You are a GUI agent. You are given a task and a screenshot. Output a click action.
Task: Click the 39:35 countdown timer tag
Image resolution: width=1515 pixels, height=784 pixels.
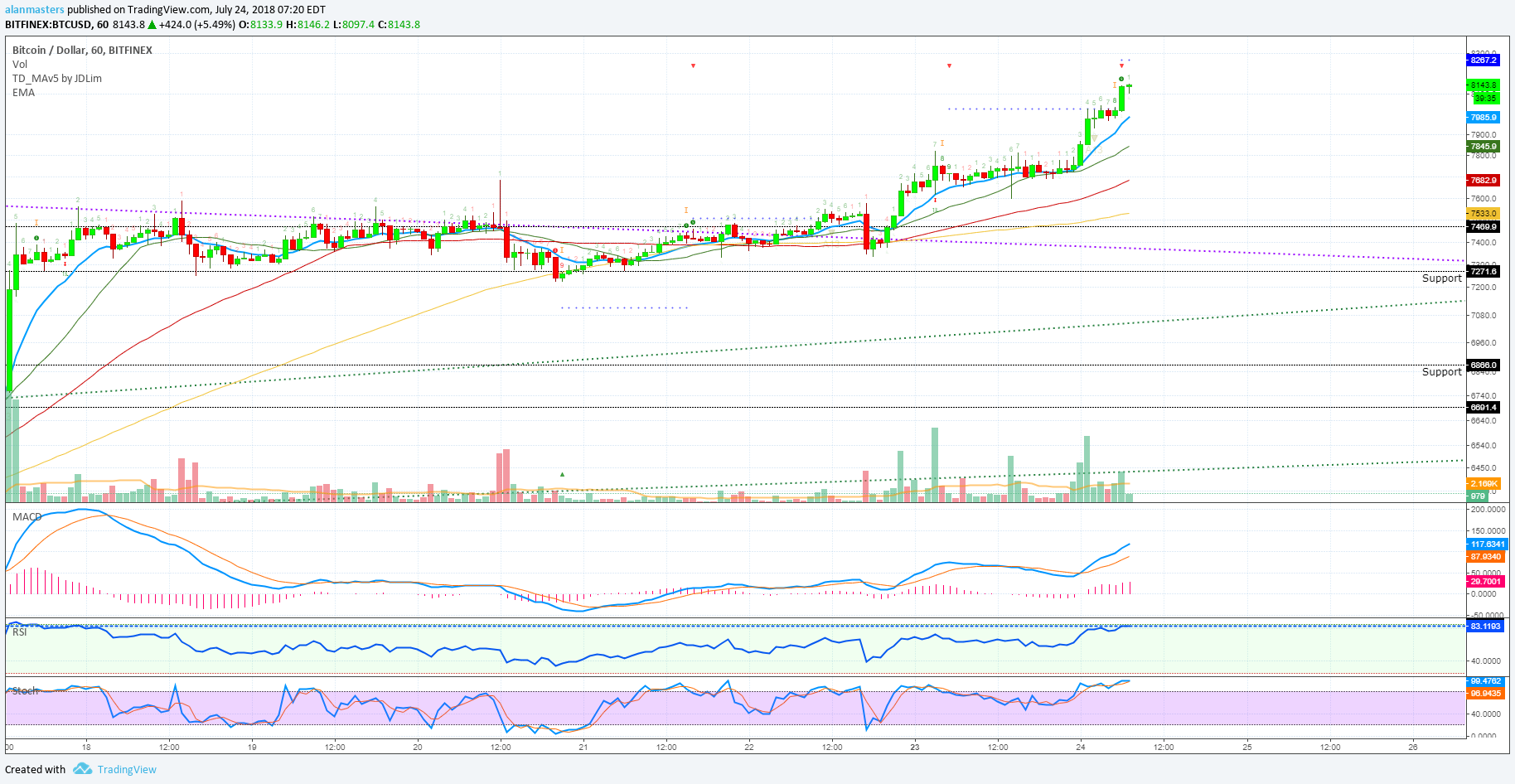[1485, 98]
